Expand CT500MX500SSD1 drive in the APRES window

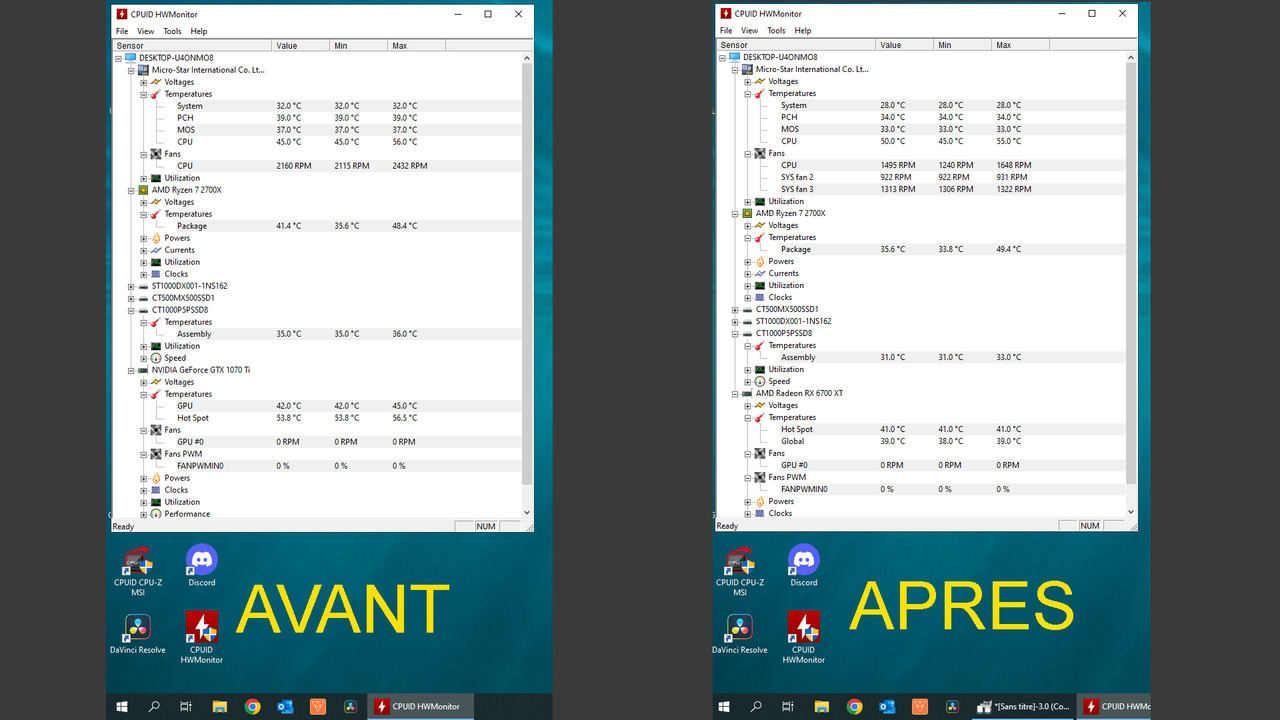click(x=735, y=309)
